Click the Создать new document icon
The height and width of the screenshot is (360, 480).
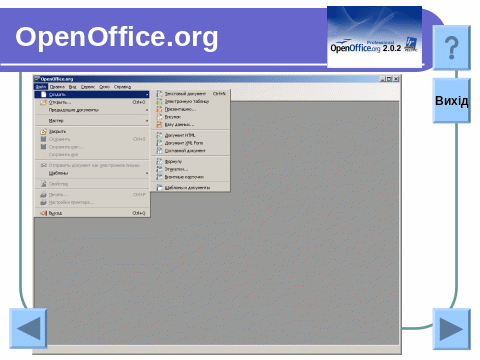pos(43,94)
